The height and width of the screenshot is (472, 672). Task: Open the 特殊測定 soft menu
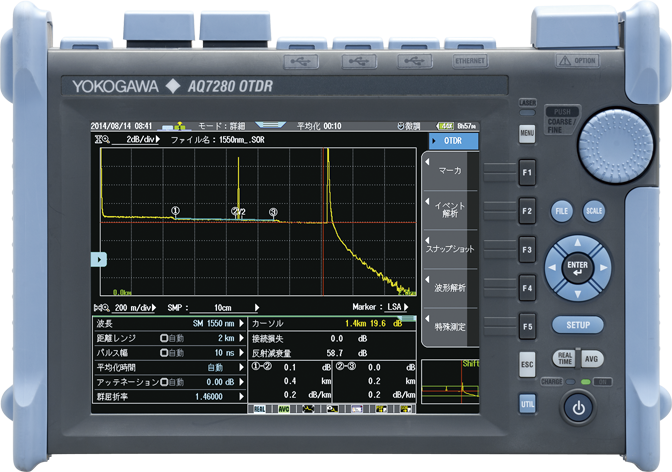click(450, 327)
